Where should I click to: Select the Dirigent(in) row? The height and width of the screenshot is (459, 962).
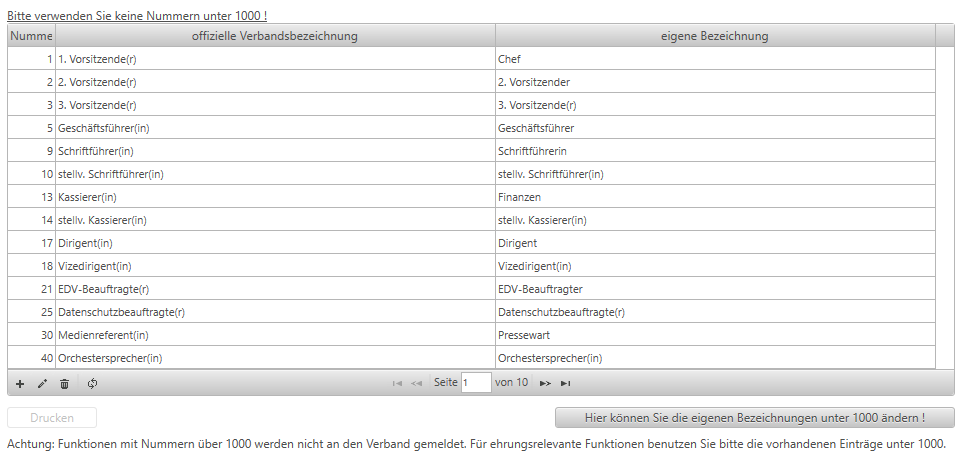click(471, 243)
